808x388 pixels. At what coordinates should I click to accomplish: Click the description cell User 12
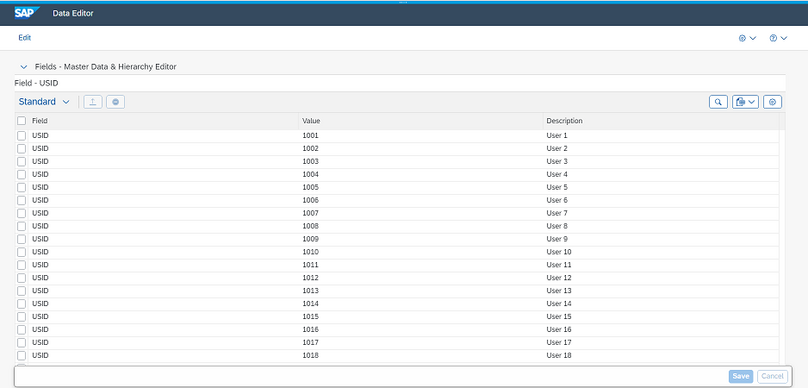559,278
